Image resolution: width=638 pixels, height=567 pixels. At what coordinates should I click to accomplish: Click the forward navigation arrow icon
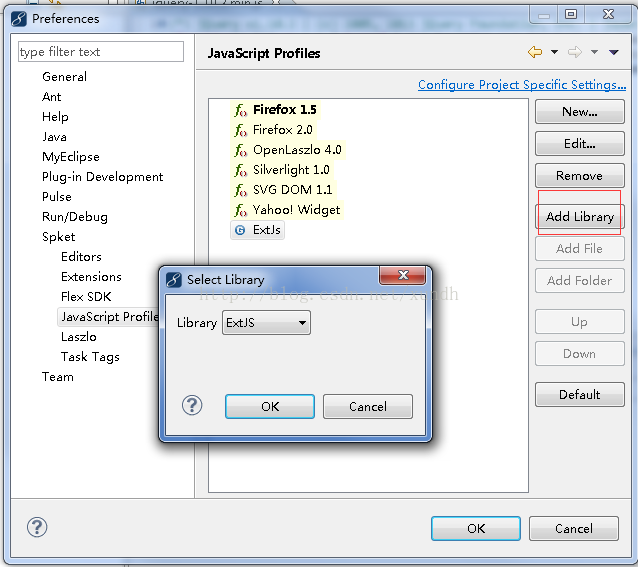click(575, 52)
